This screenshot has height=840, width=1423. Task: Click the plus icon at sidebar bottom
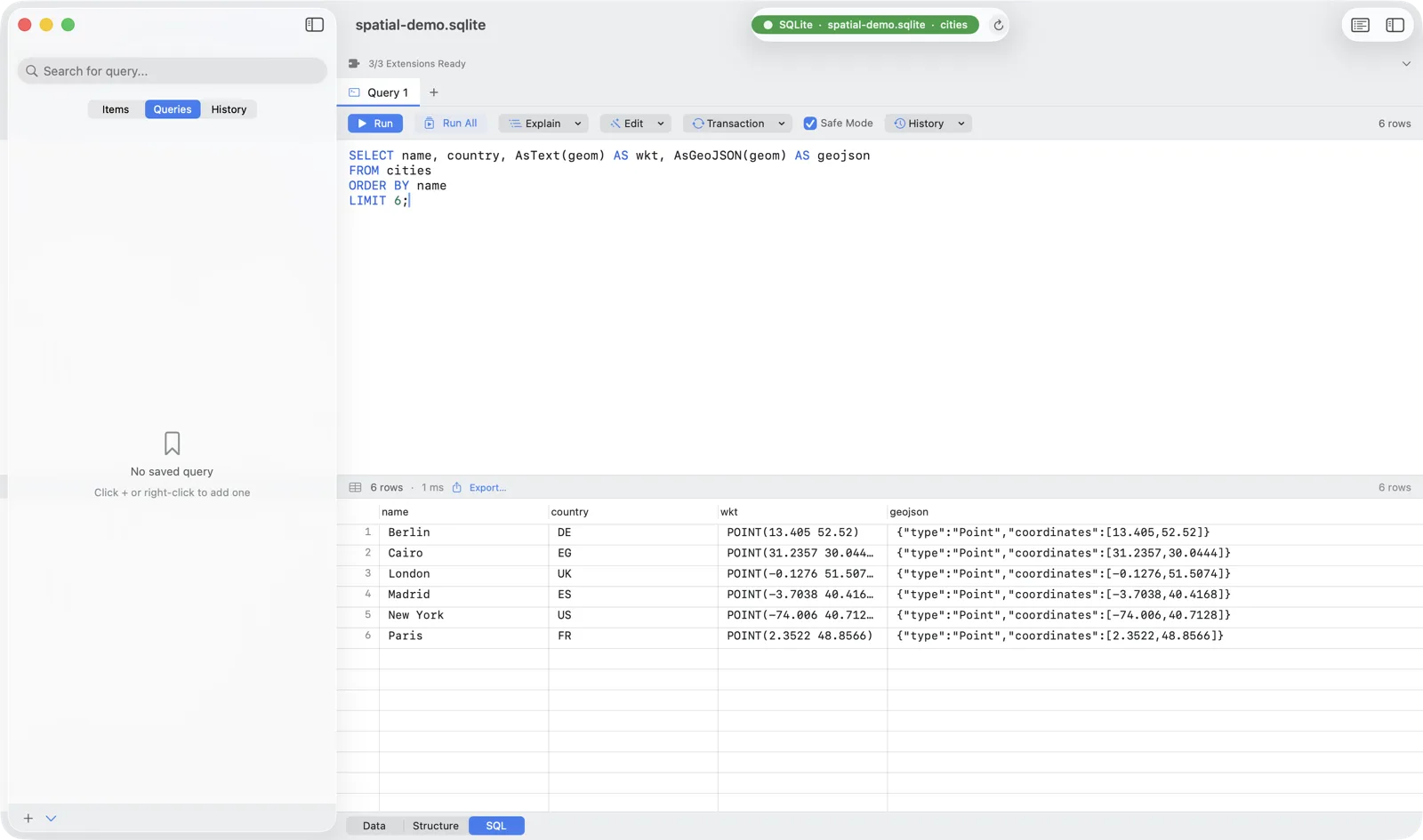28,819
